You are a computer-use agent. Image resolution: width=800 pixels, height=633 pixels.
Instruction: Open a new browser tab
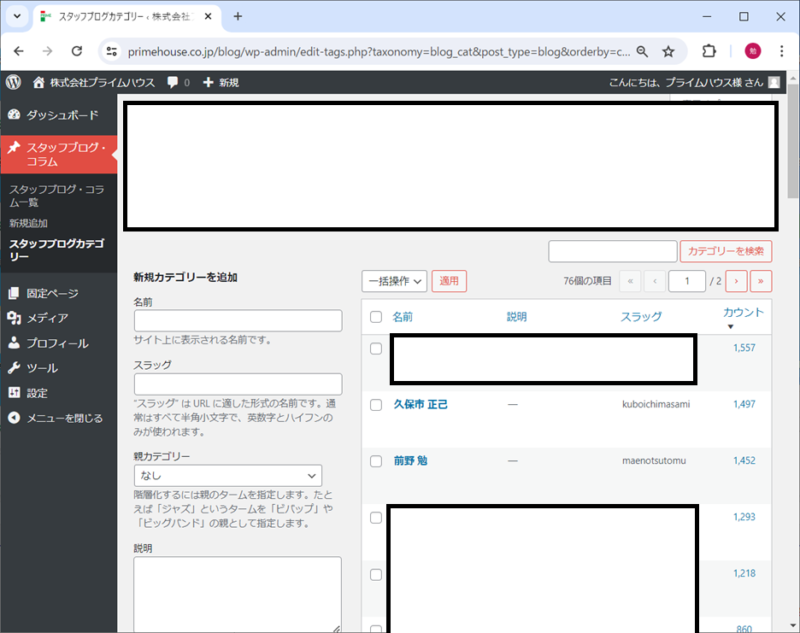pyautogui.click(x=238, y=16)
